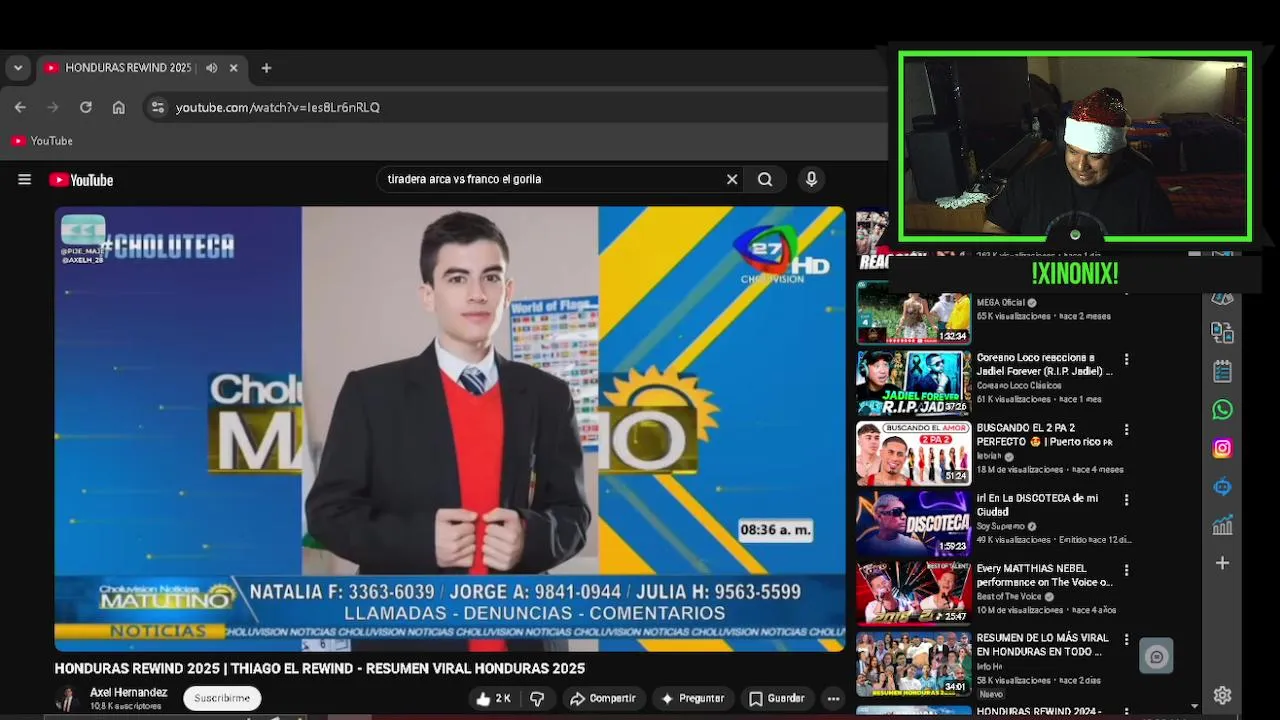Click the main video player
The width and height of the screenshot is (1280, 720).
[x=450, y=428]
